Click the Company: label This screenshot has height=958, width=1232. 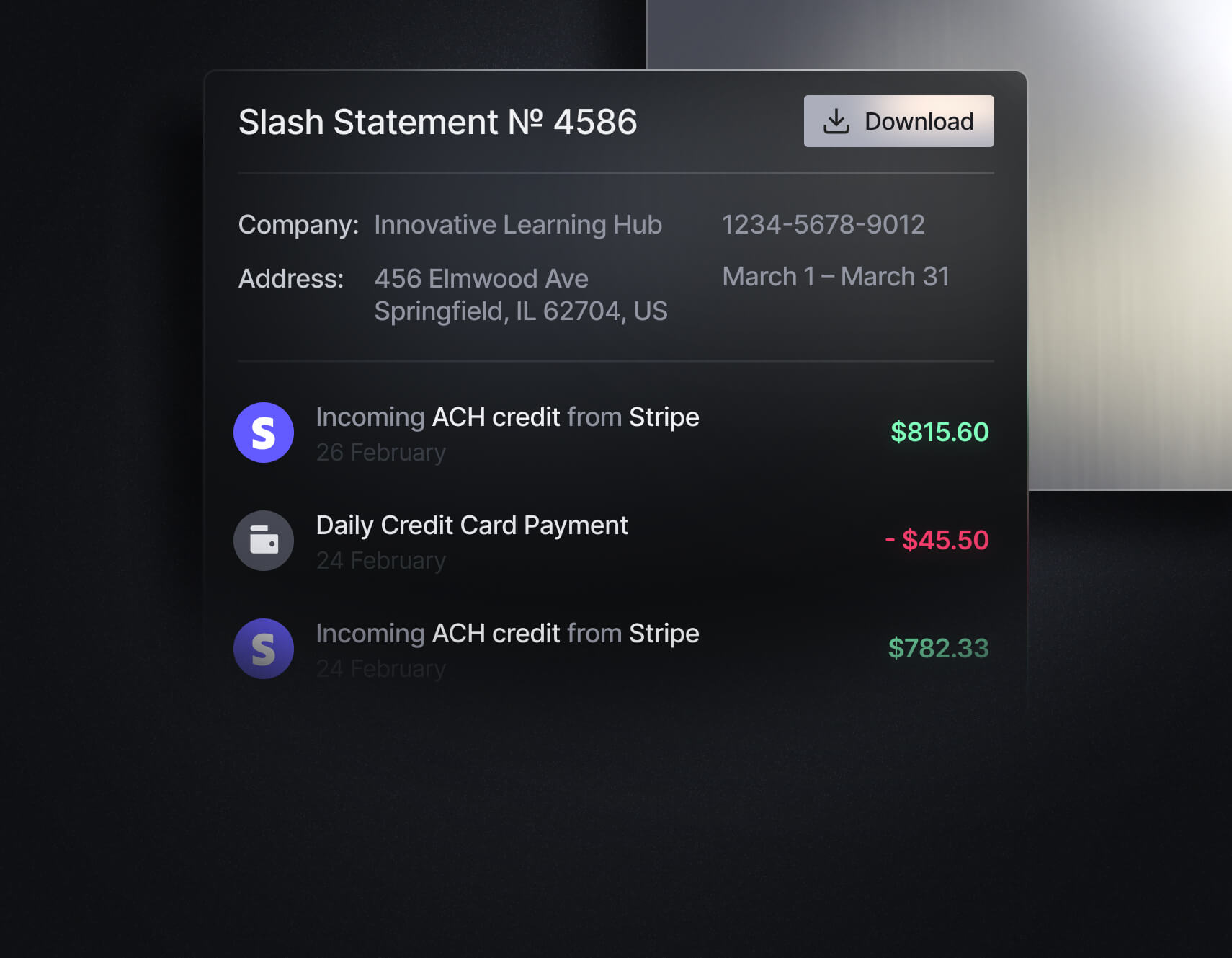[298, 225]
